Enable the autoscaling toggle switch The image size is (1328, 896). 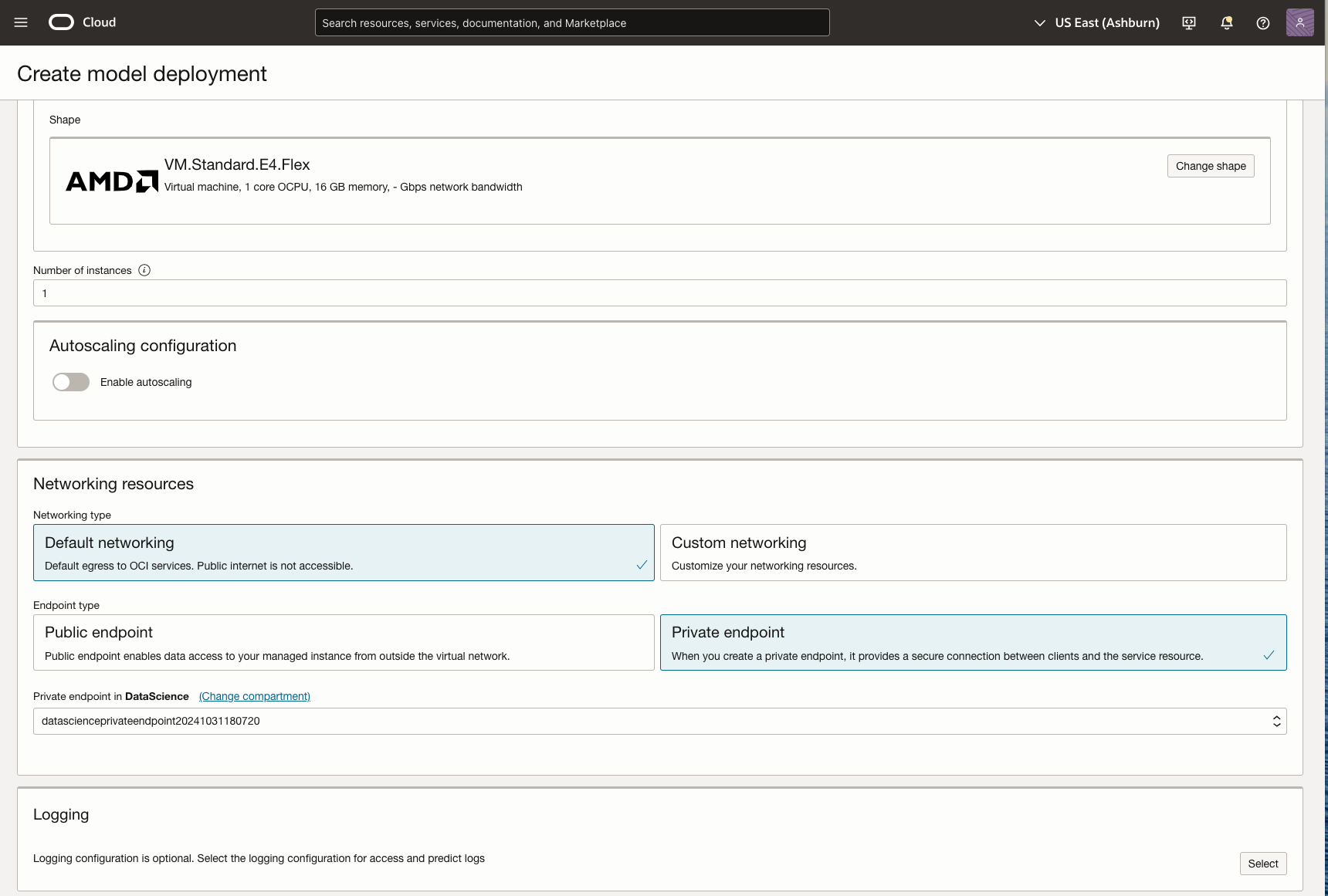coord(71,382)
